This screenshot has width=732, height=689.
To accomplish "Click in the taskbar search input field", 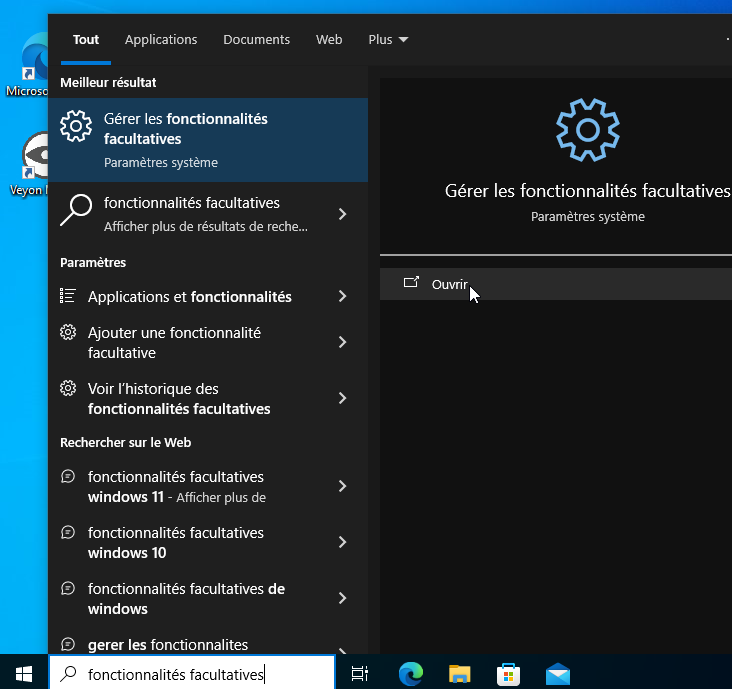I will (192, 673).
